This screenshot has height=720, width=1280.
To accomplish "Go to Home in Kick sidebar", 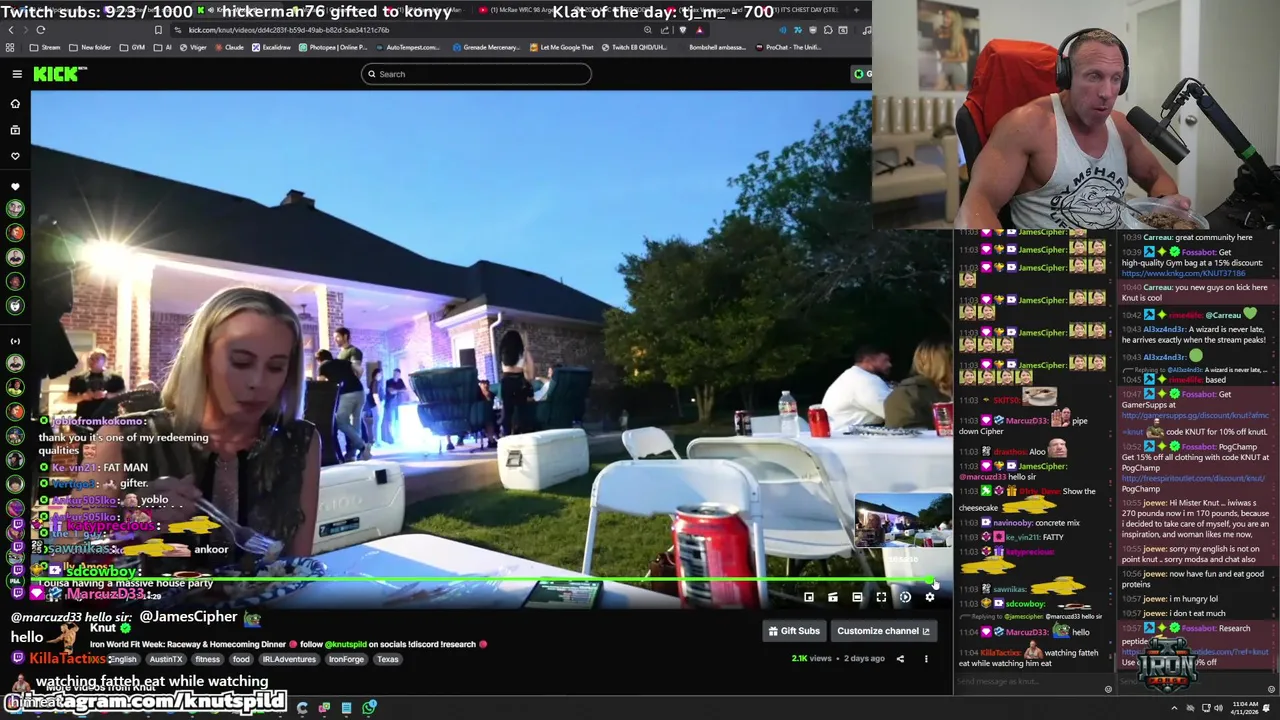I will coord(15,103).
